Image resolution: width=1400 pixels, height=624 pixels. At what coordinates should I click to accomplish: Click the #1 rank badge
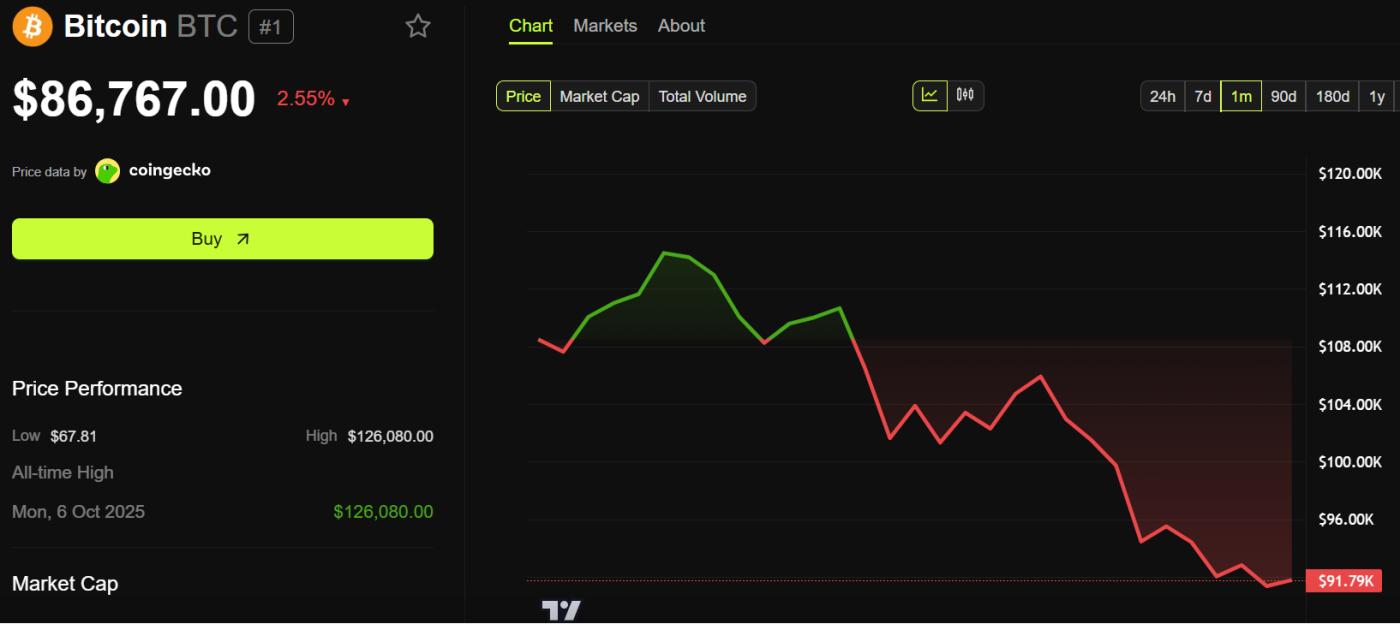point(271,27)
